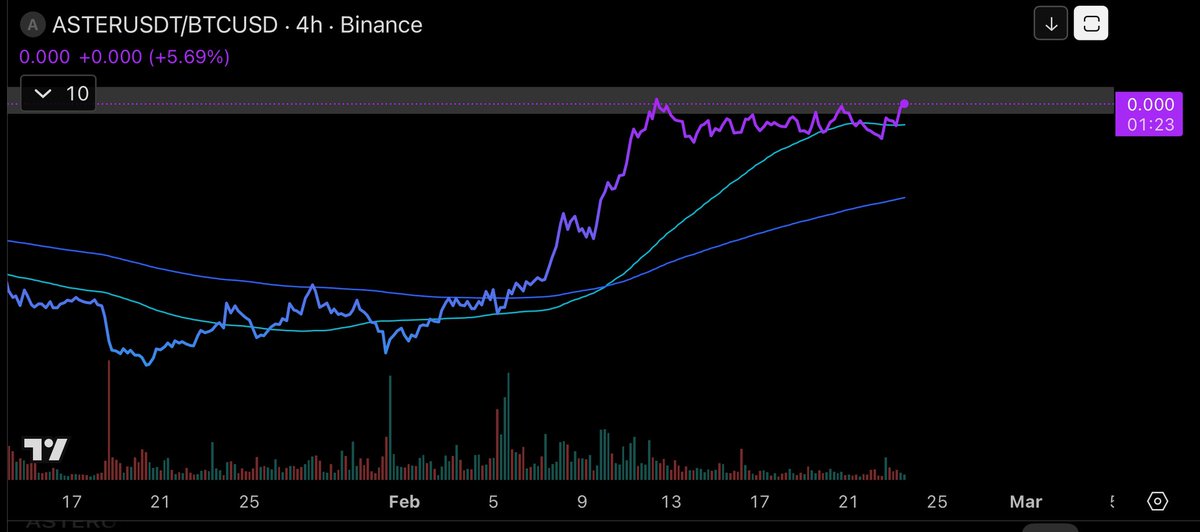Click the round 'A' symbol logo icon
This screenshot has width=1200, height=532.
click(33, 25)
